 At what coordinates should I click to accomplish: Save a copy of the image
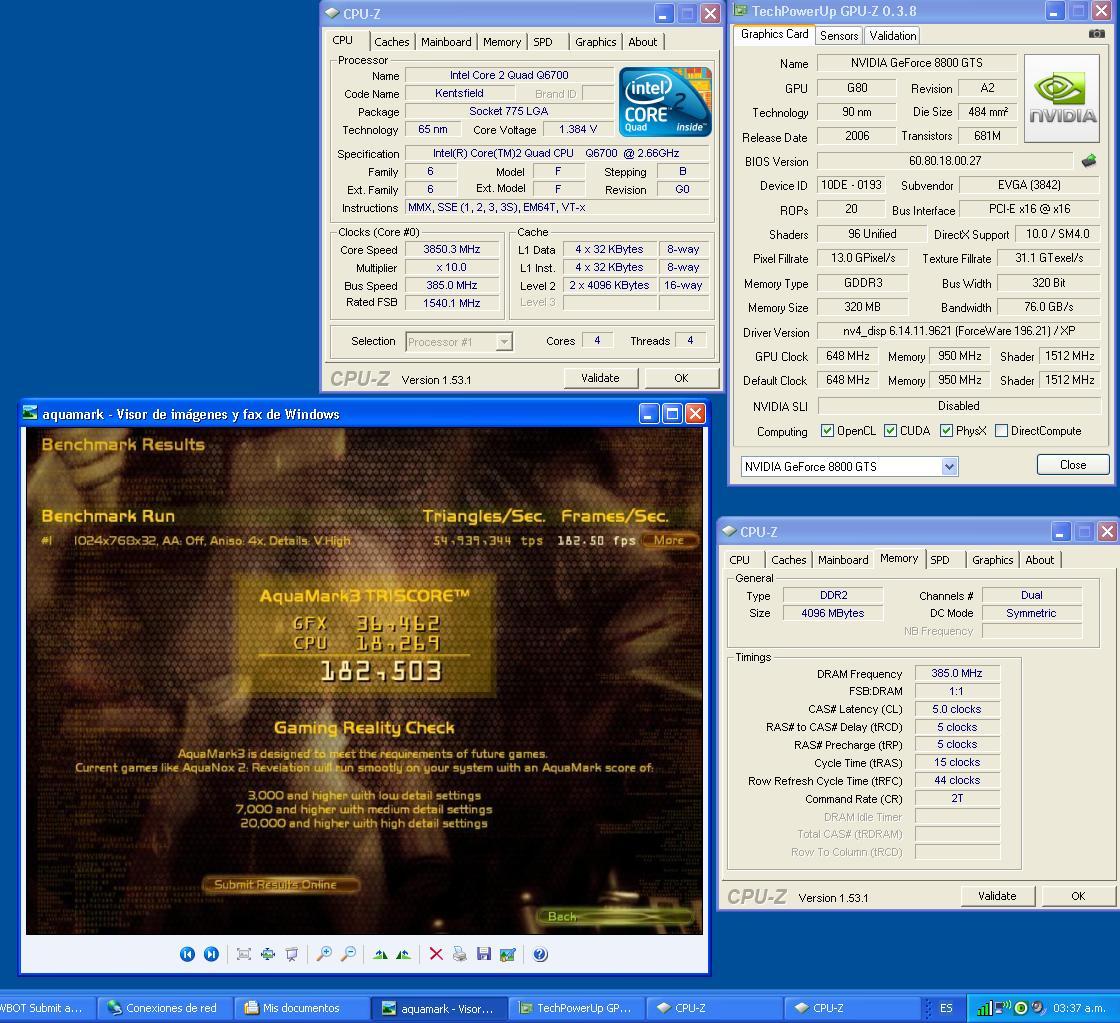coord(484,954)
